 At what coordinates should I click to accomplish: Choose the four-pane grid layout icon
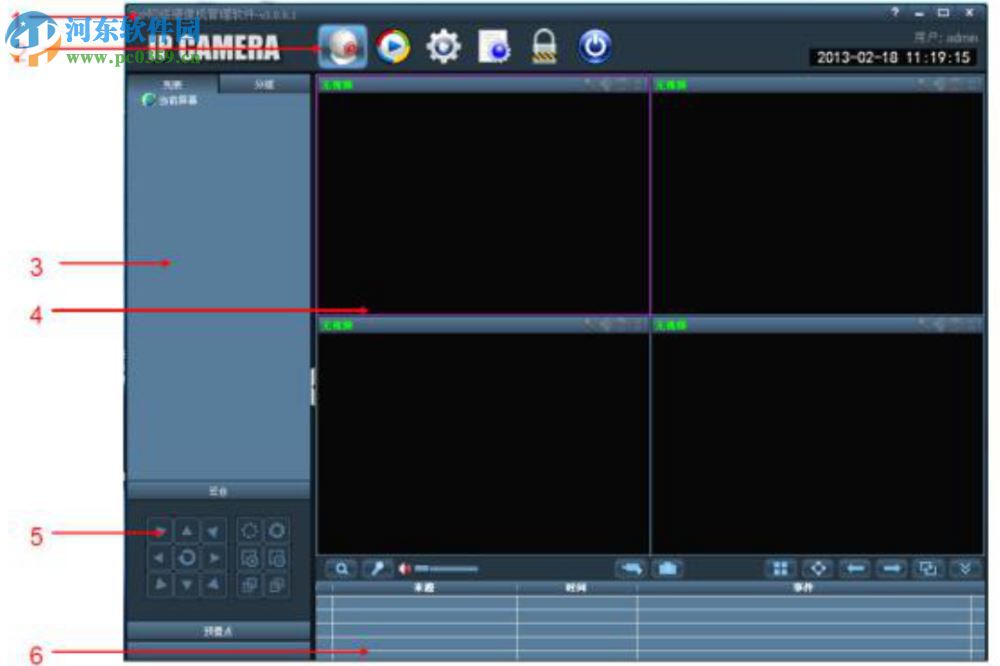(x=781, y=568)
